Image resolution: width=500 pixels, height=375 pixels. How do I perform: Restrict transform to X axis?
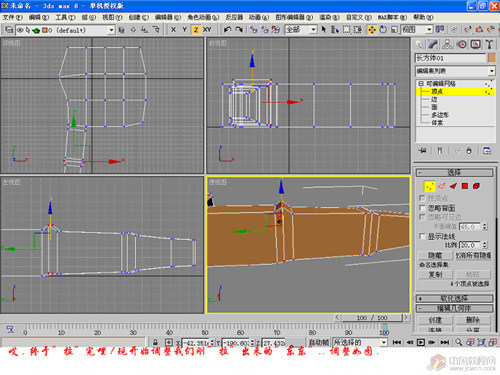[x=173, y=30]
